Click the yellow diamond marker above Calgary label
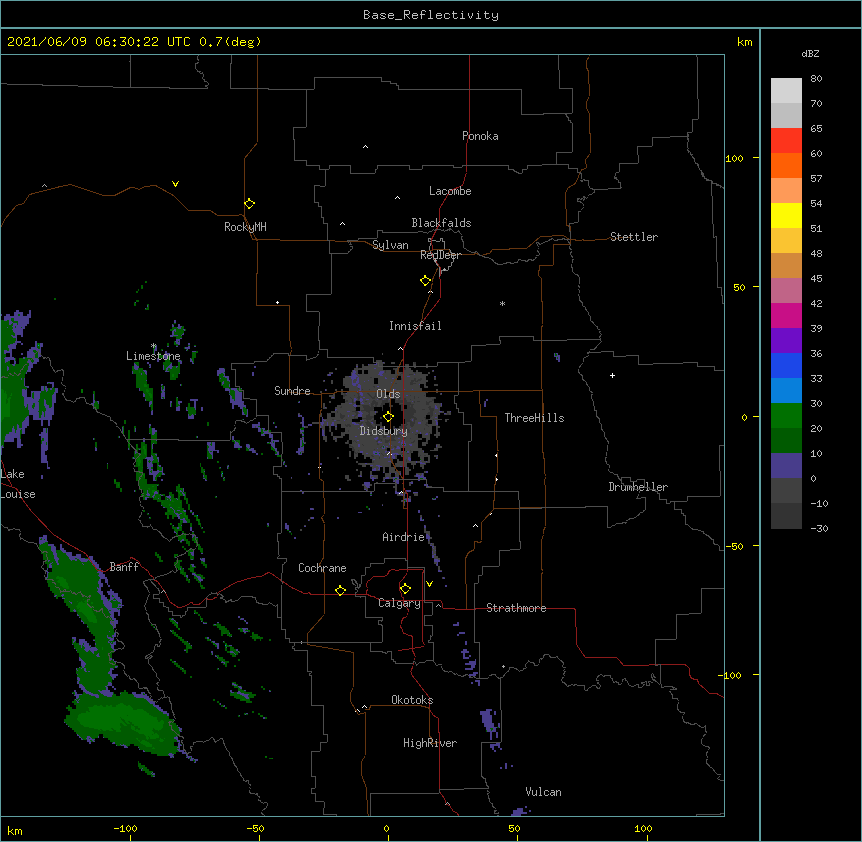Viewport: 862px width, 842px height. coord(405,589)
